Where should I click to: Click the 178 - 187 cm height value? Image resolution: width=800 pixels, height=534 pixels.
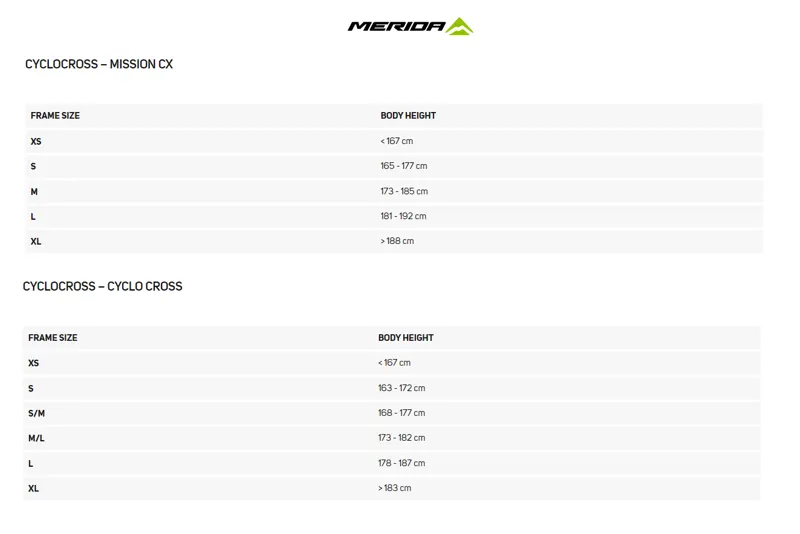pyautogui.click(x=402, y=463)
